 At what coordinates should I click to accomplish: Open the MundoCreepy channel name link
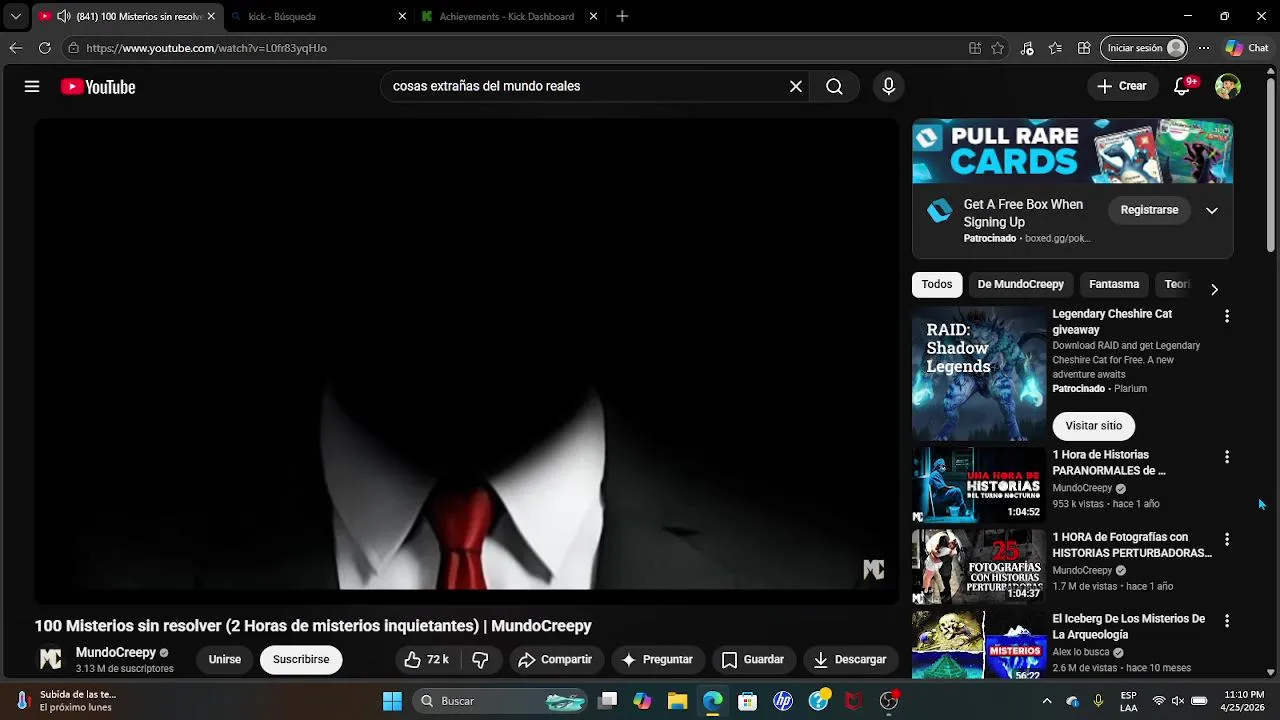[x=116, y=653]
